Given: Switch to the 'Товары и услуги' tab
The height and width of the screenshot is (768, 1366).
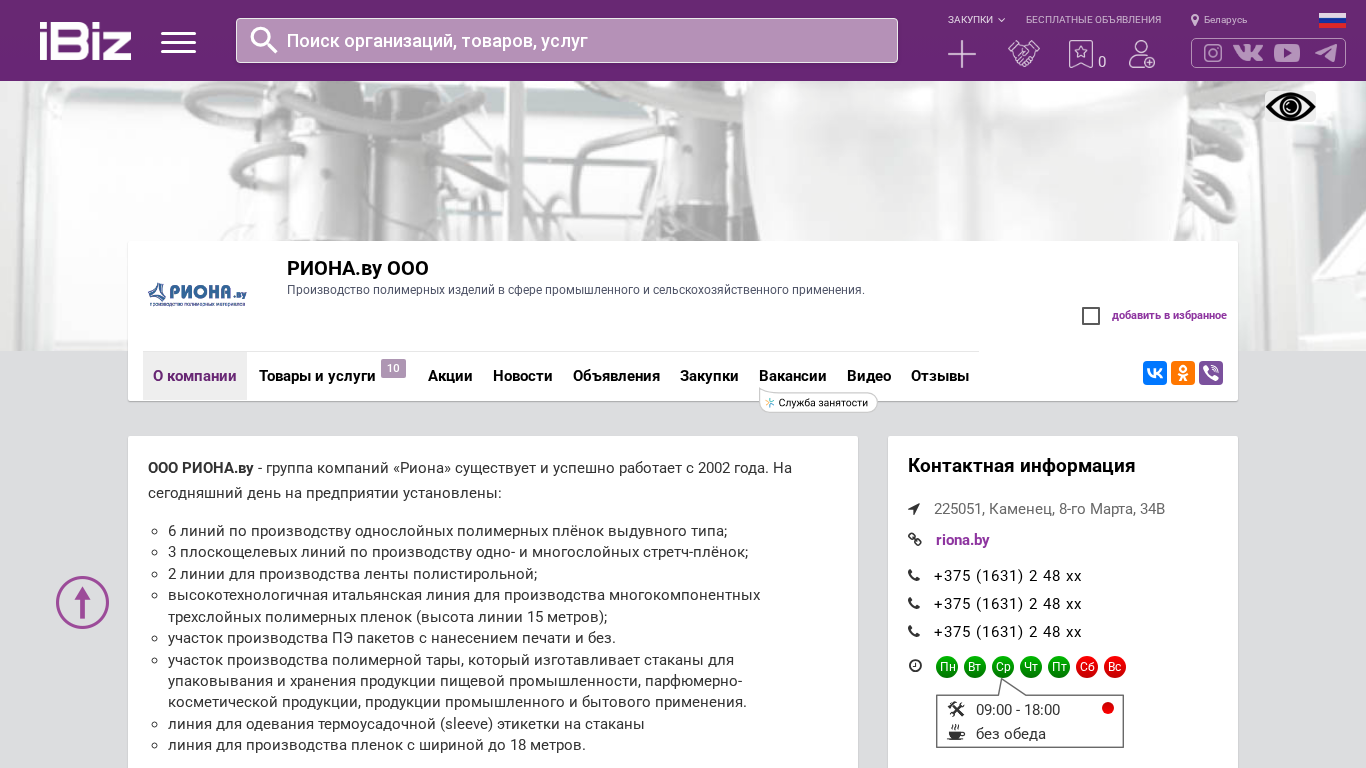Looking at the screenshot, I should (317, 376).
